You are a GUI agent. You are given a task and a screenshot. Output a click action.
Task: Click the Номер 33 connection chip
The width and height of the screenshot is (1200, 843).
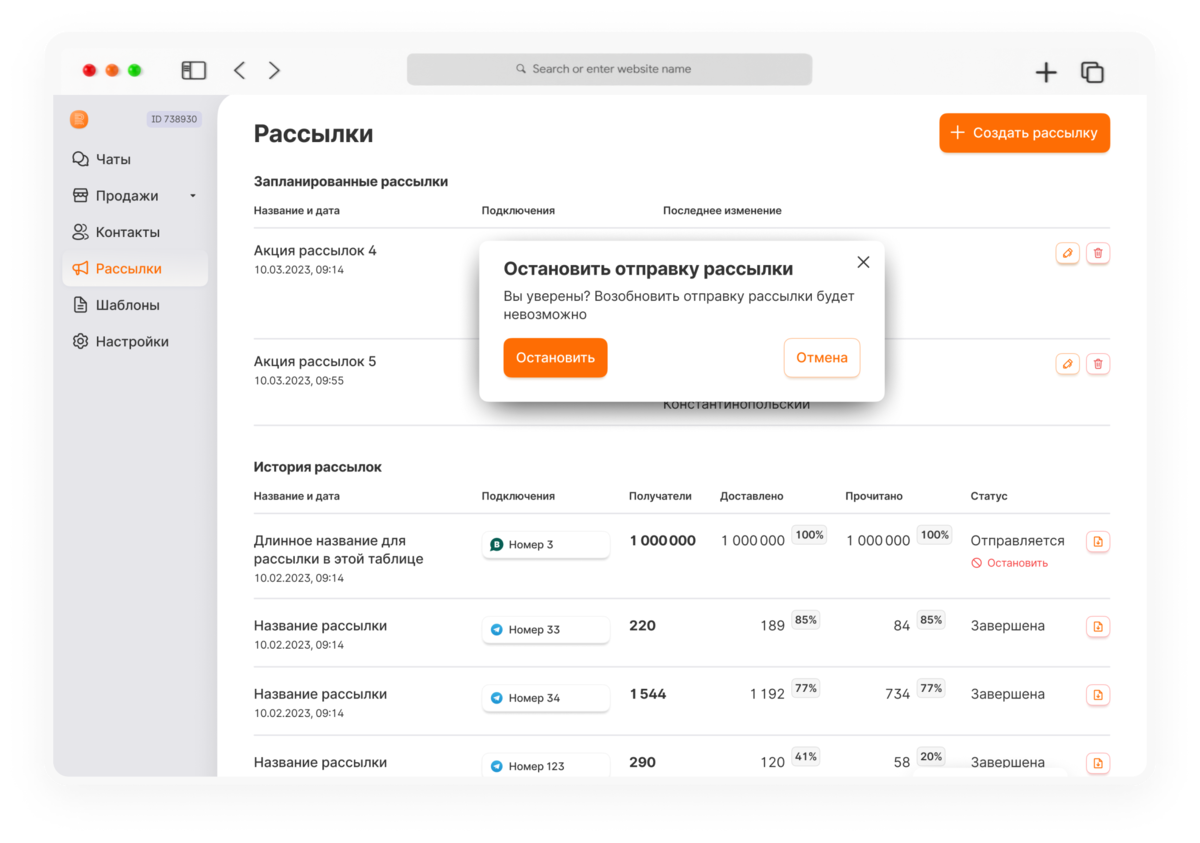coord(546,629)
